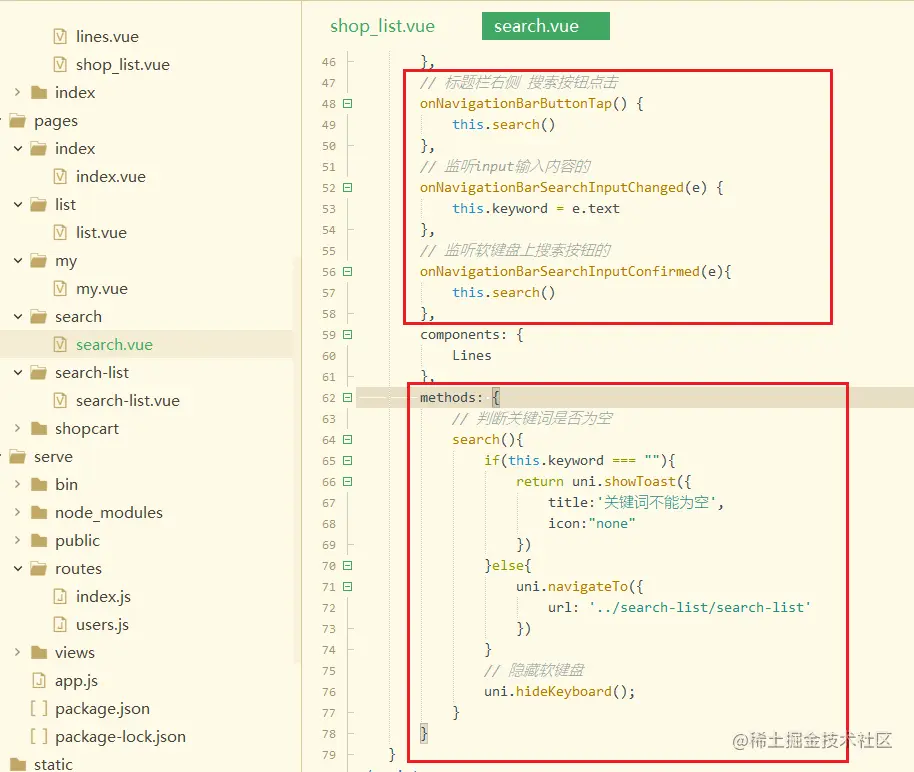This screenshot has height=772, width=914.
Task: Click the onNavigationBarSearchInputConfirmed function name
Action: pyautogui.click(x=560, y=271)
